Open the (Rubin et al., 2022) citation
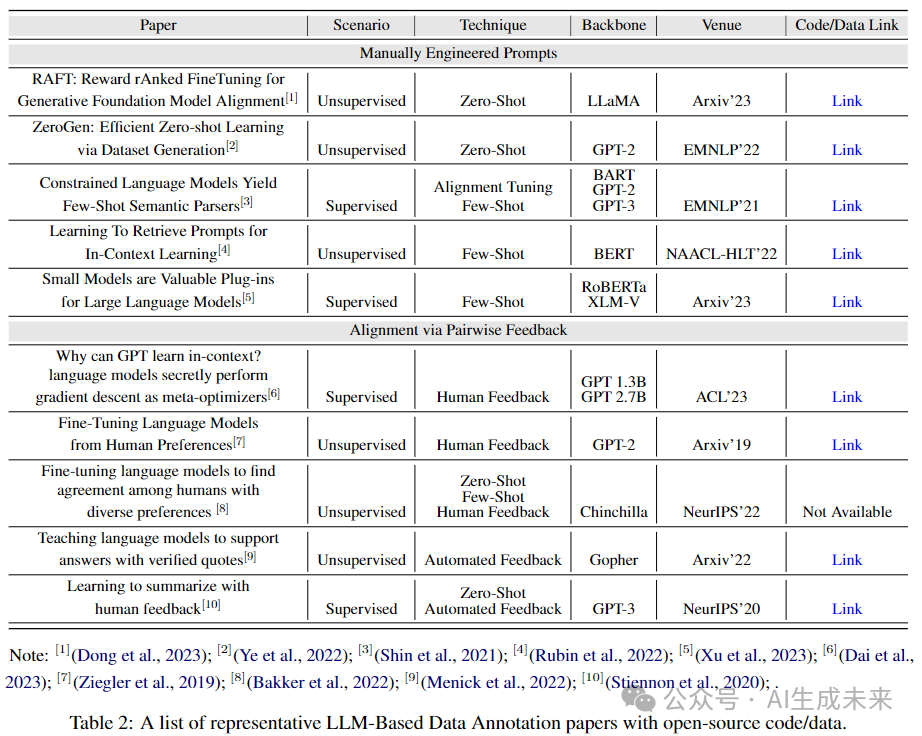The height and width of the screenshot is (736, 922). coord(600,655)
